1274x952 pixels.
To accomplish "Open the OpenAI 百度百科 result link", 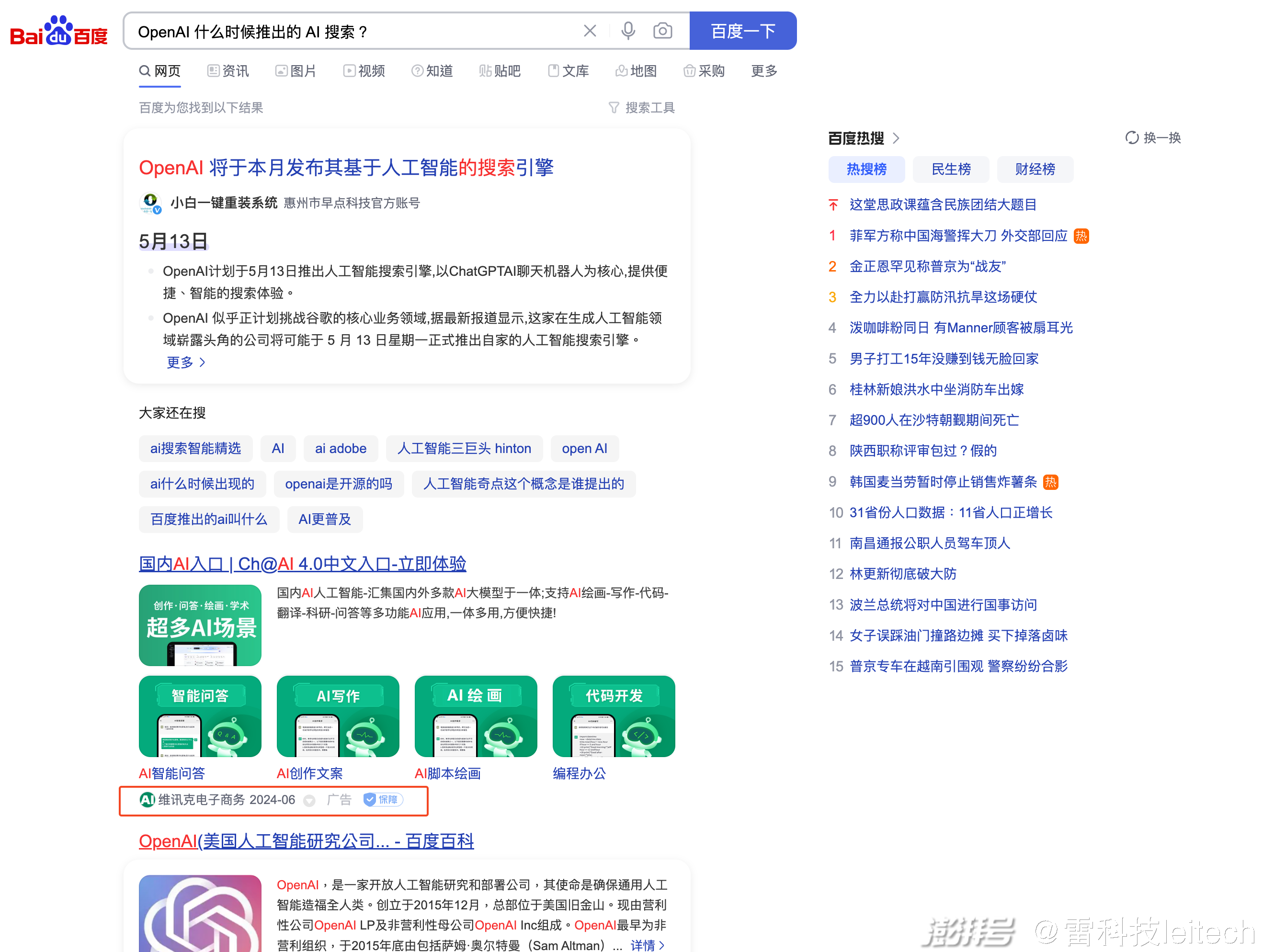I will point(306,841).
